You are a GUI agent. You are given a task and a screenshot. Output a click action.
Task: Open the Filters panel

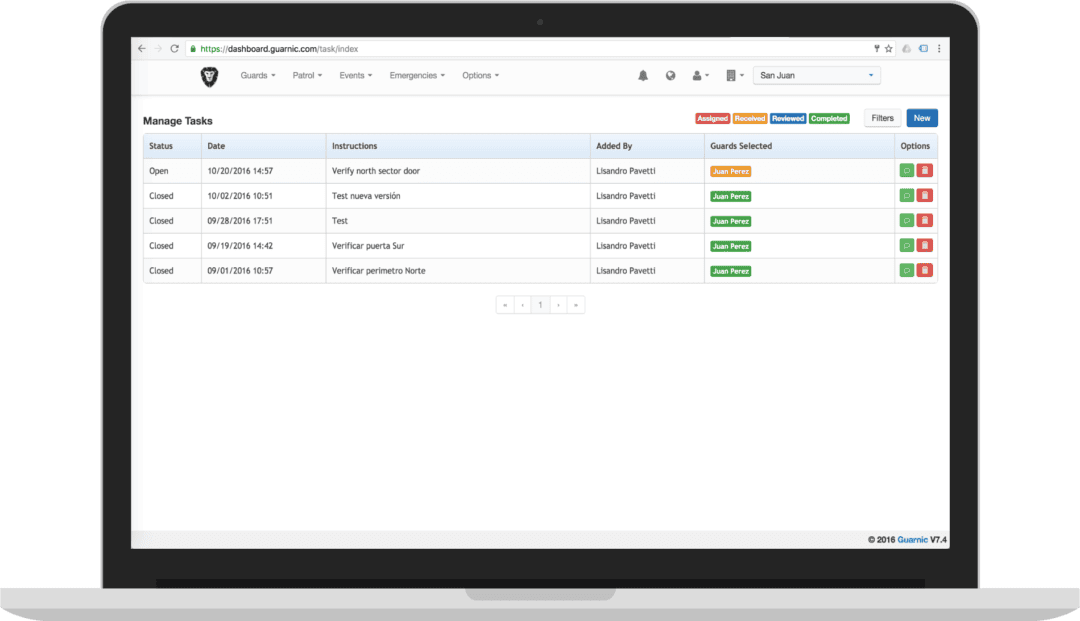(882, 117)
